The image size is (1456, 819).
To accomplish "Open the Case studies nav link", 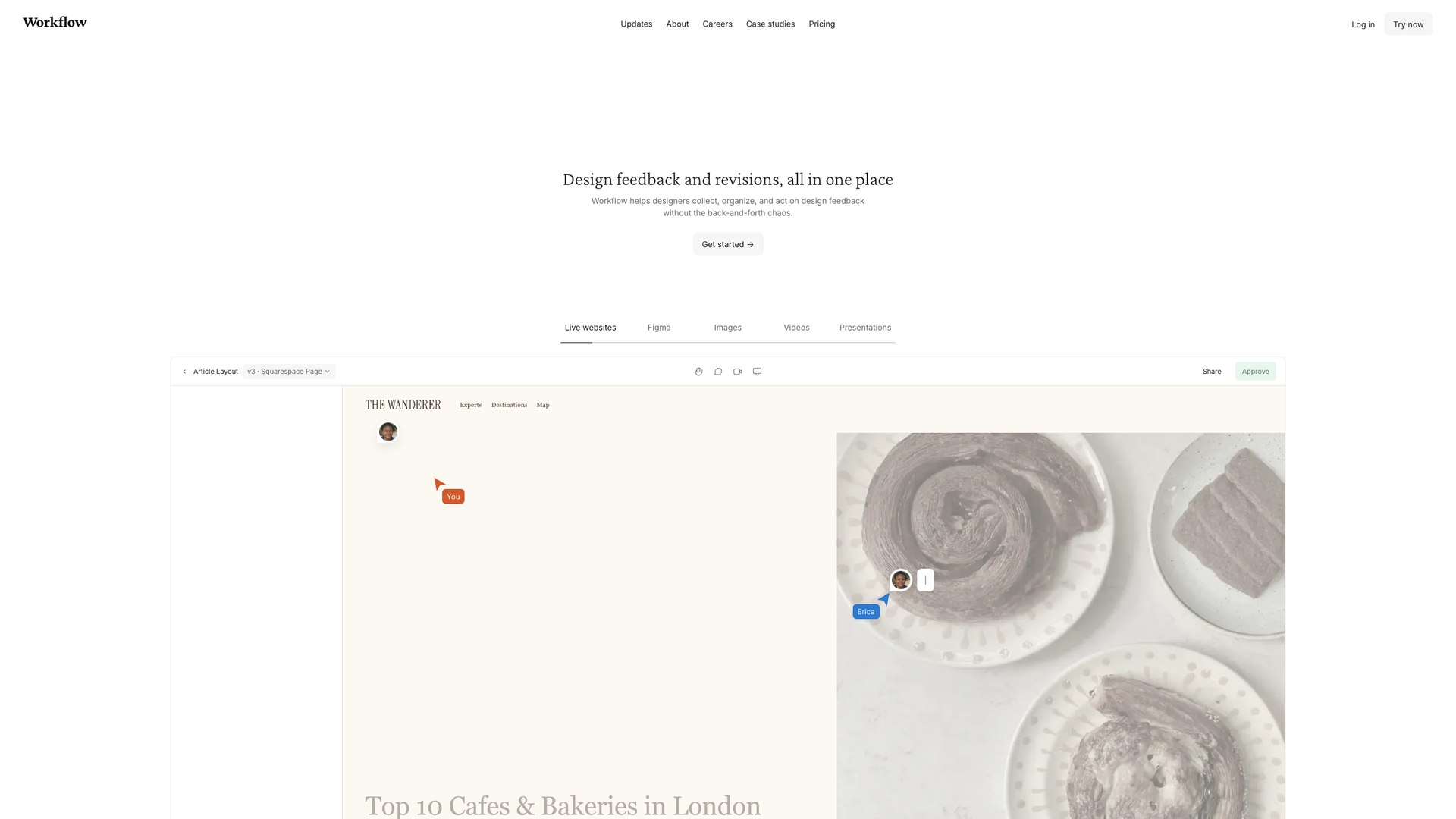I will coord(770,24).
